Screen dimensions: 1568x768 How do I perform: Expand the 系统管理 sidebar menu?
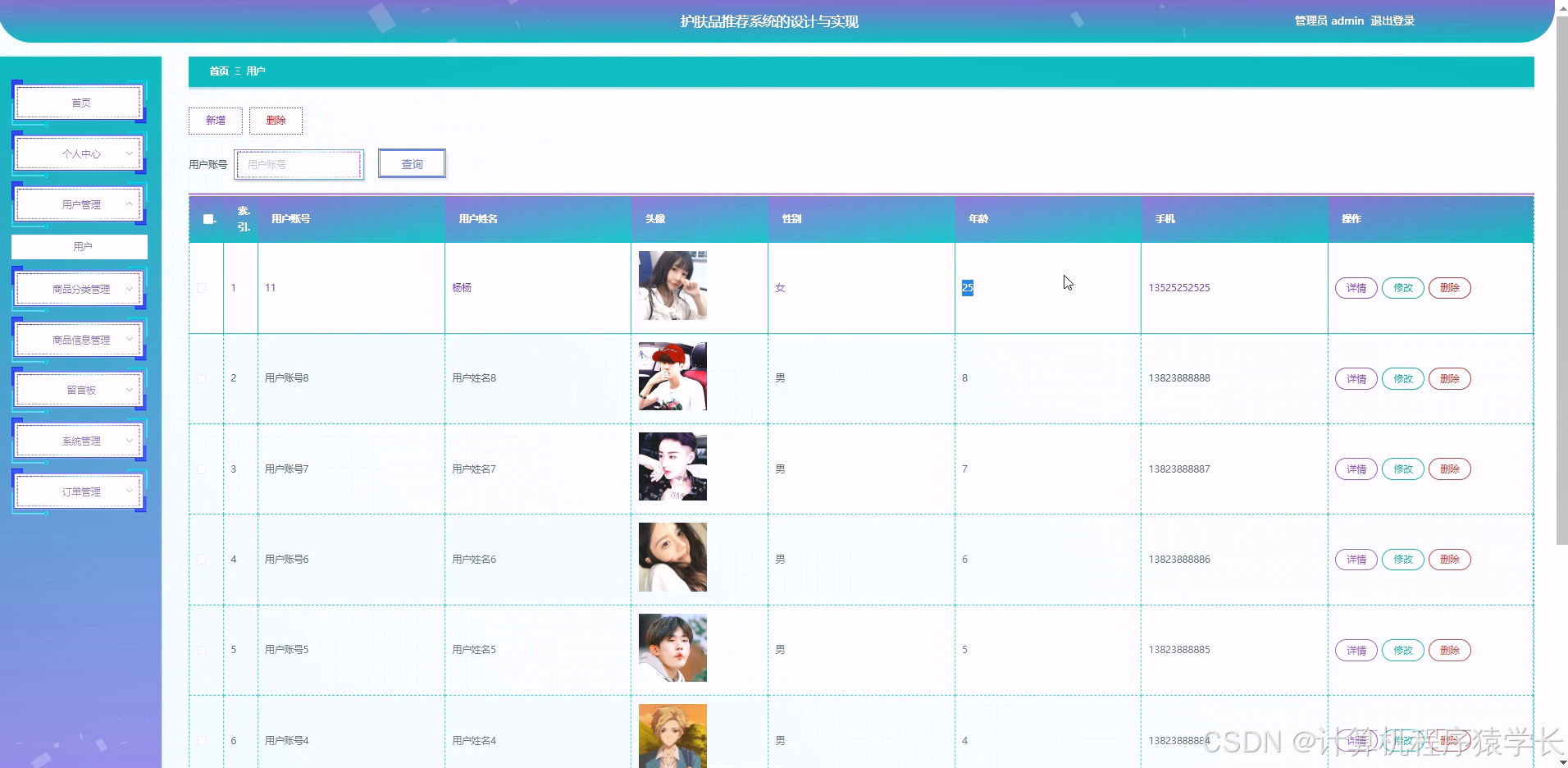click(80, 441)
